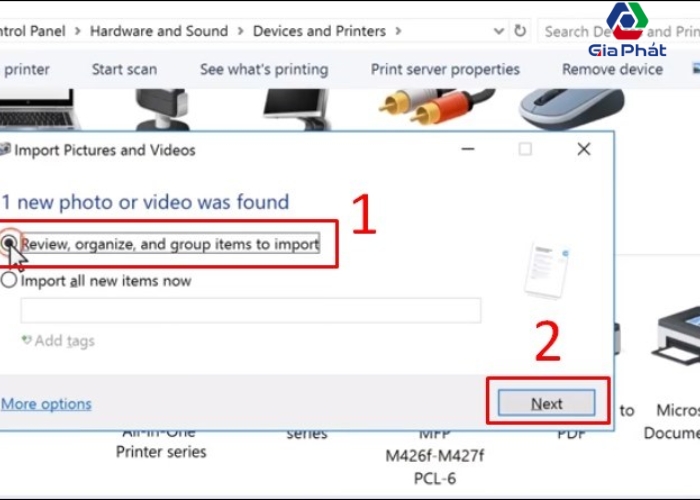
Task: Open the More options link
Action: pos(46,404)
